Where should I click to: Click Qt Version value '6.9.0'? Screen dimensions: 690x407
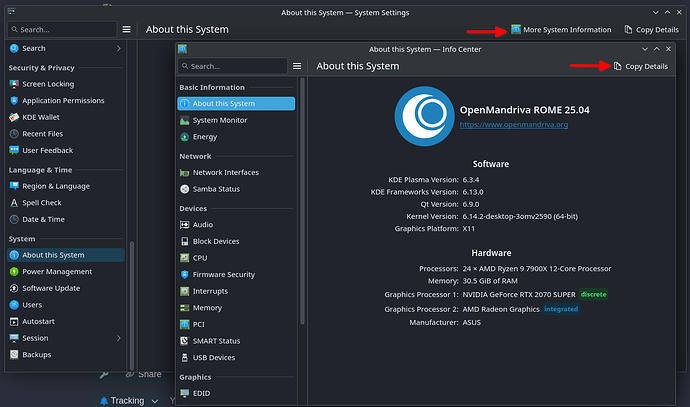pos(470,204)
